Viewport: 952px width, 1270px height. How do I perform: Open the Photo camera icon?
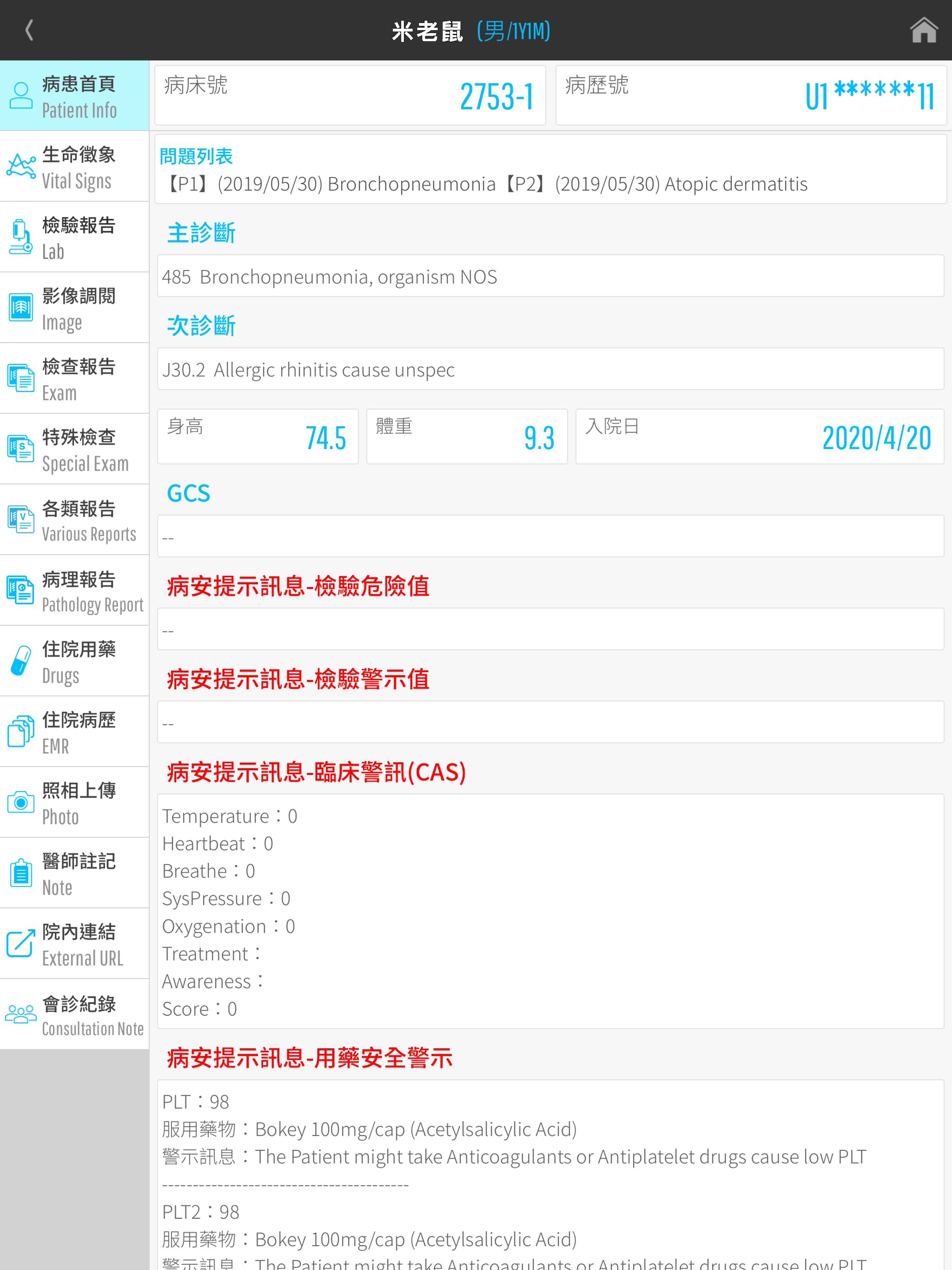point(21,802)
